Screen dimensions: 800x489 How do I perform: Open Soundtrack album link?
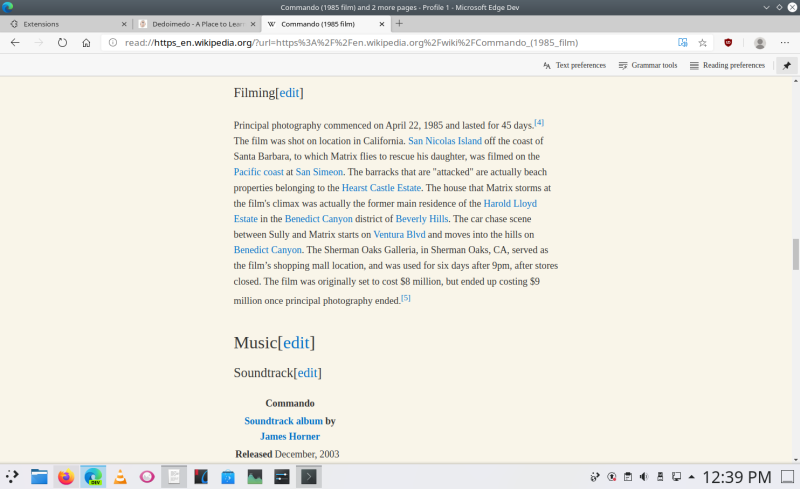(x=283, y=421)
